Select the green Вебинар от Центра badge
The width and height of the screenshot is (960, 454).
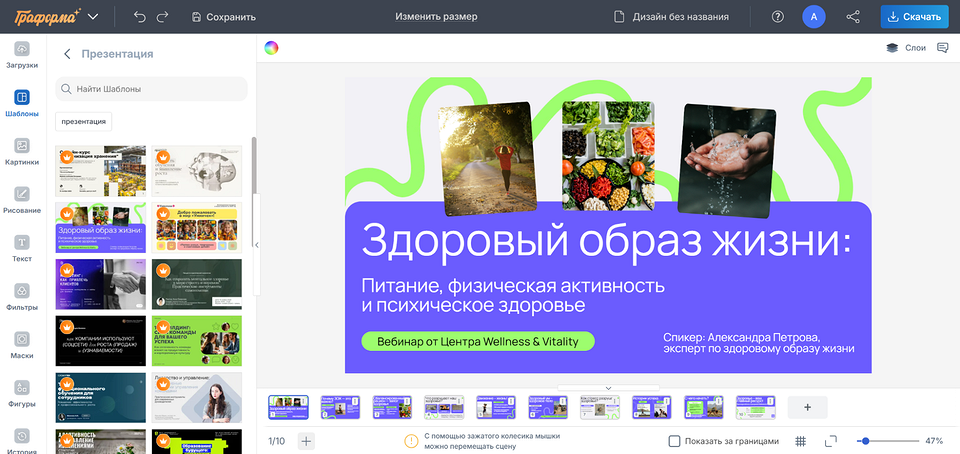tap(478, 341)
